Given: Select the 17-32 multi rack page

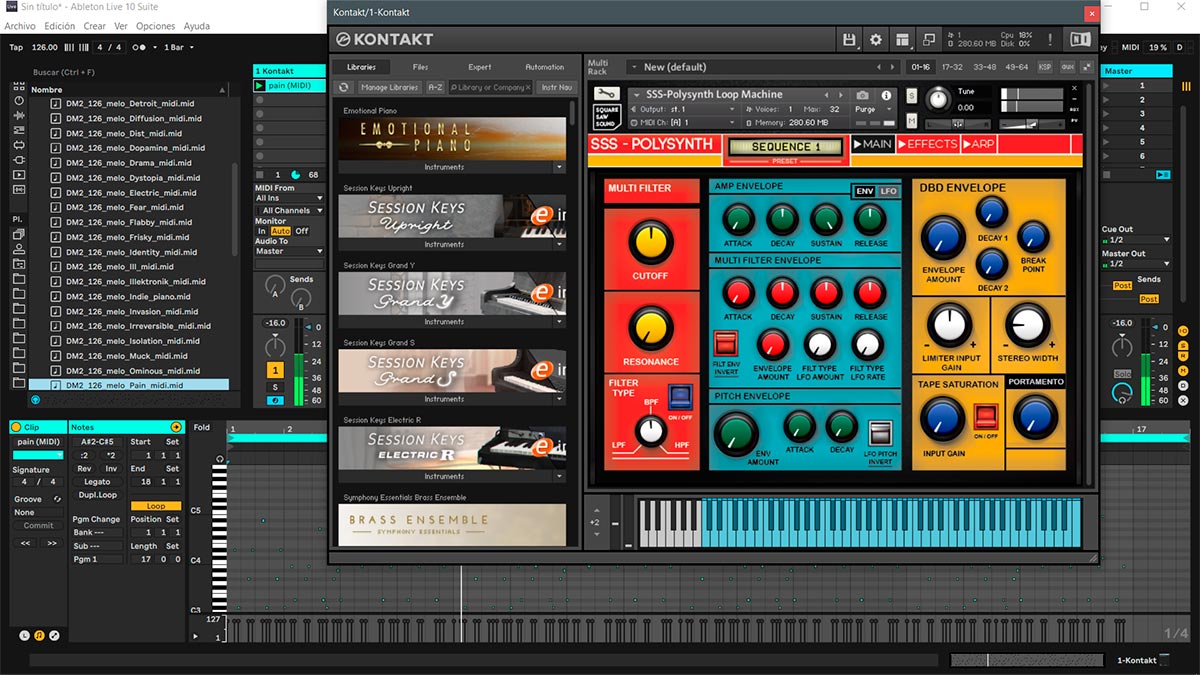Looking at the screenshot, I should [x=952, y=67].
